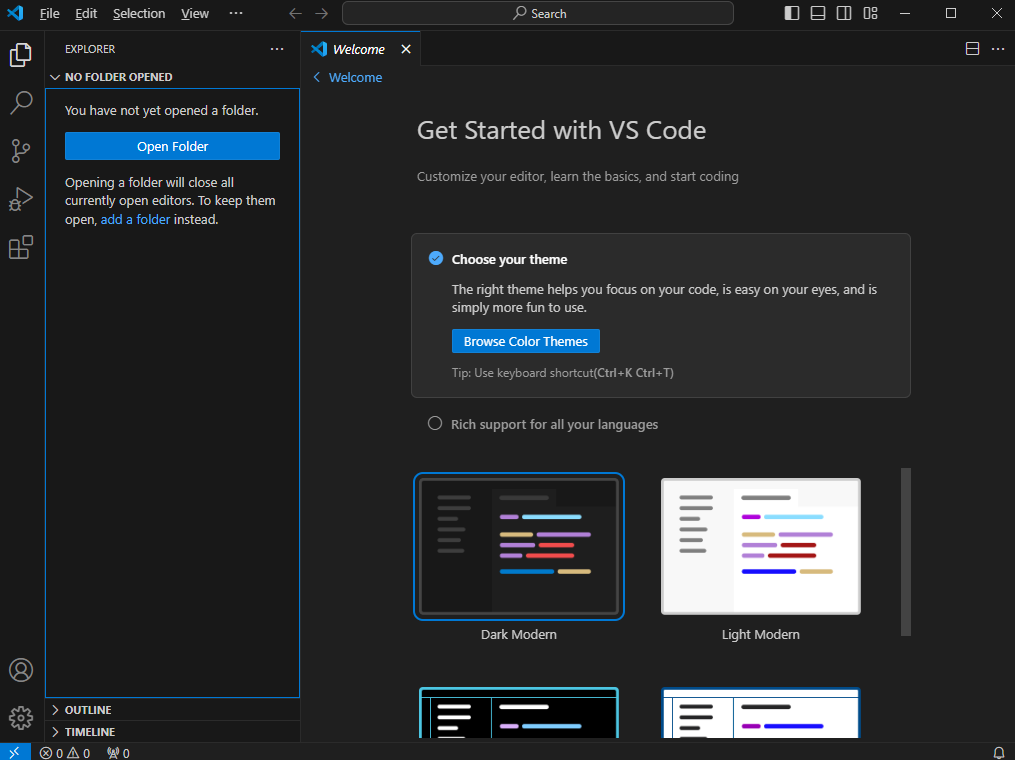Screen dimensions: 1015x760
Task: Click the Accounts icon in the activity bar
Action: click(x=21, y=670)
